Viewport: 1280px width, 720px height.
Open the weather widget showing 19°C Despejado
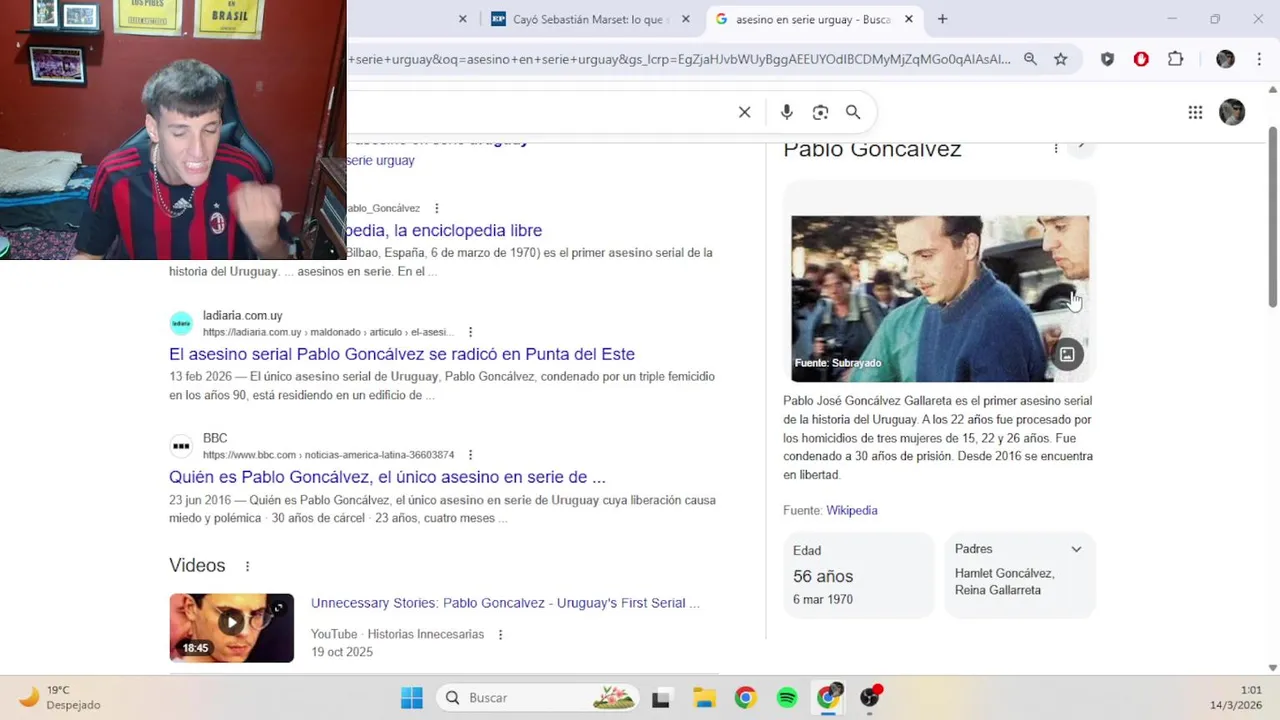(x=60, y=697)
